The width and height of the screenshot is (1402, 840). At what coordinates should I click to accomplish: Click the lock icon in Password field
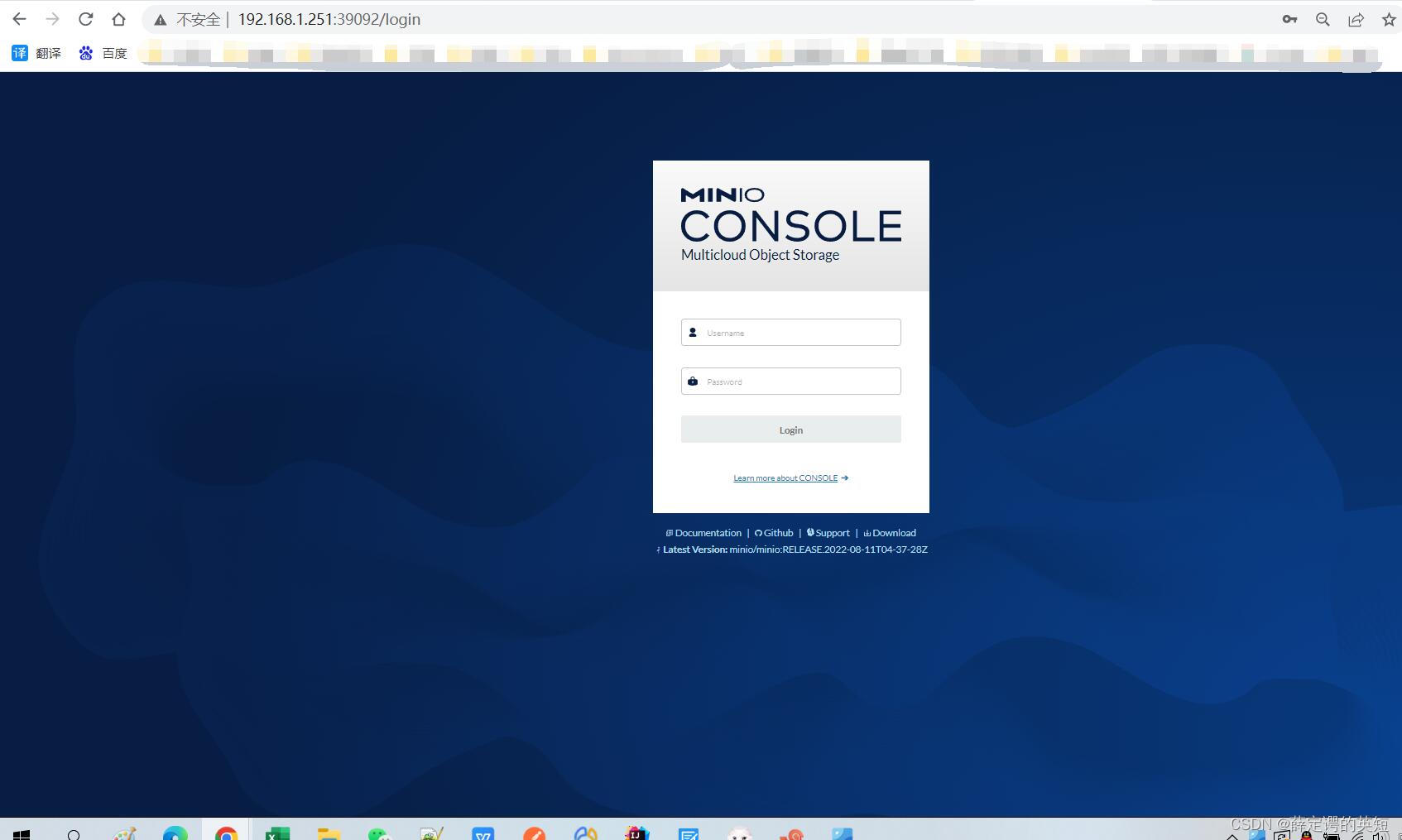pos(693,382)
